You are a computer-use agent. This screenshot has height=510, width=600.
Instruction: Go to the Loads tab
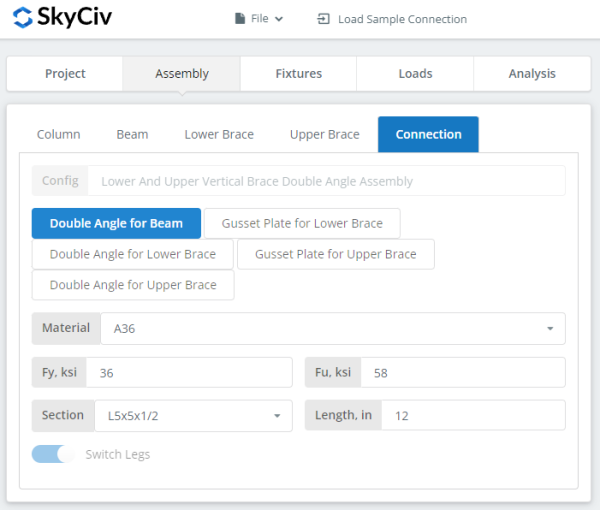click(x=415, y=73)
